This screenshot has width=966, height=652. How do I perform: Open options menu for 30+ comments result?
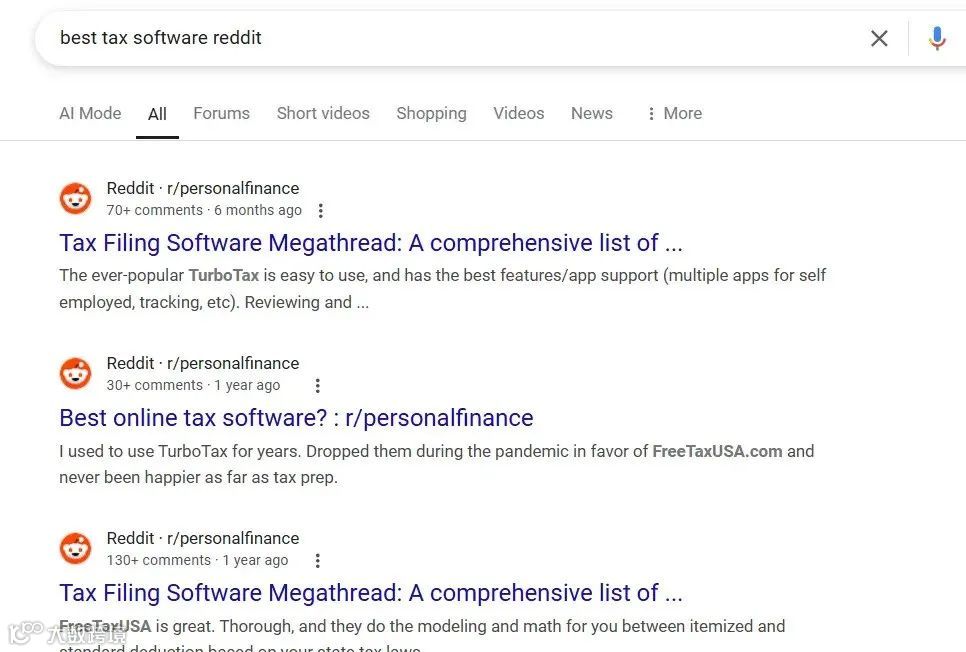(317, 386)
